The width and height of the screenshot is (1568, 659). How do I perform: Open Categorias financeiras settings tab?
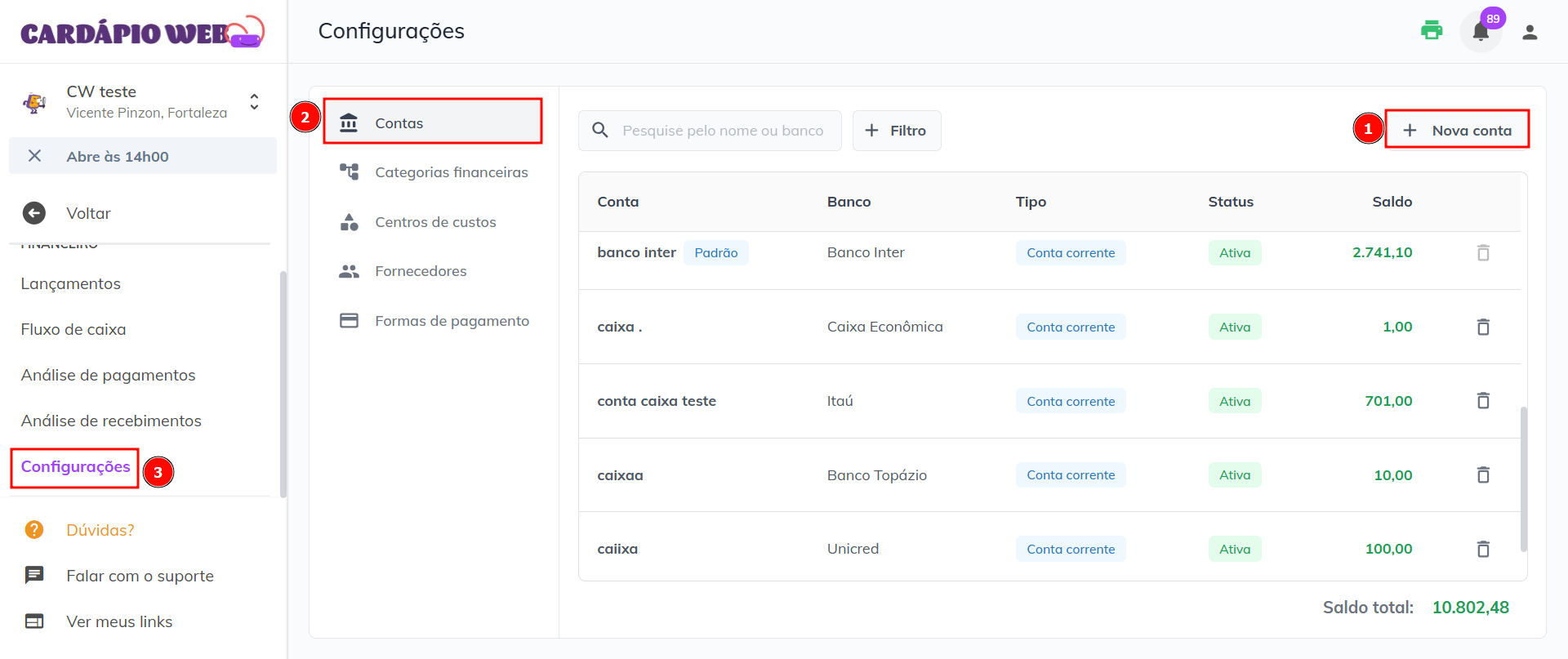tap(451, 172)
